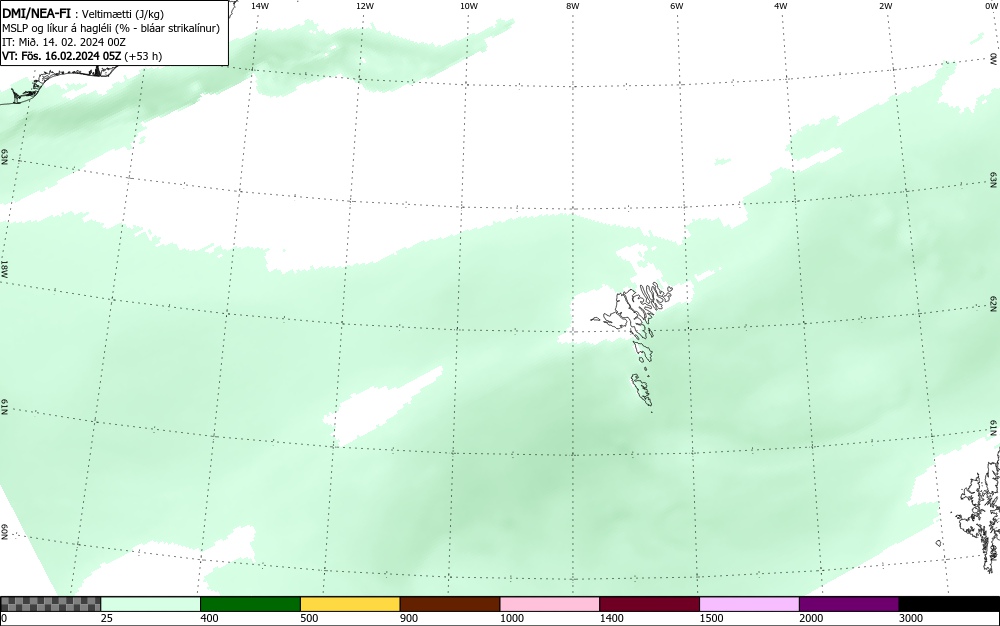Click the 12W longitude label
The width and height of the screenshot is (1000, 626).
coord(365,6)
